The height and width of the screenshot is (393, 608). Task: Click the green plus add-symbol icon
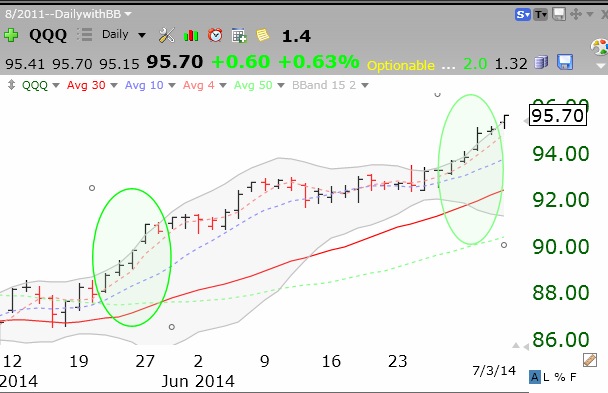tap(11, 35)
